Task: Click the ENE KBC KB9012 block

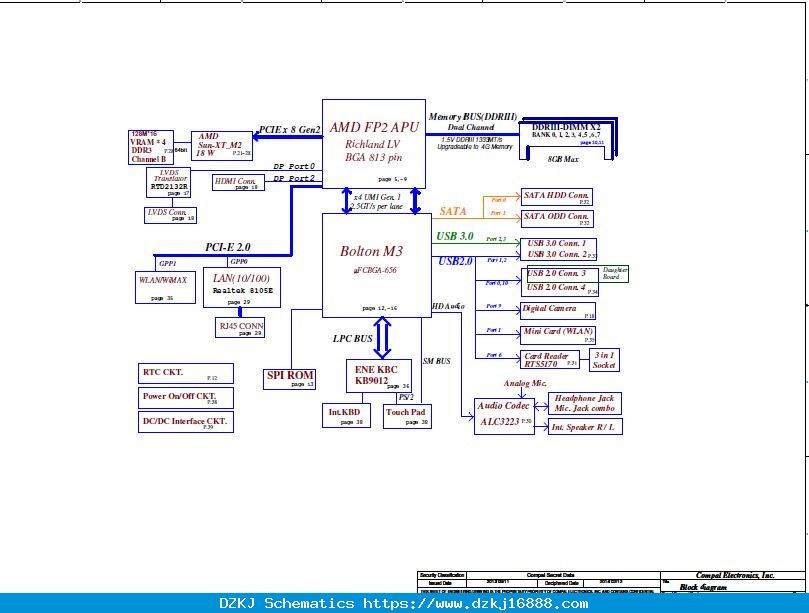Action: 379,376
